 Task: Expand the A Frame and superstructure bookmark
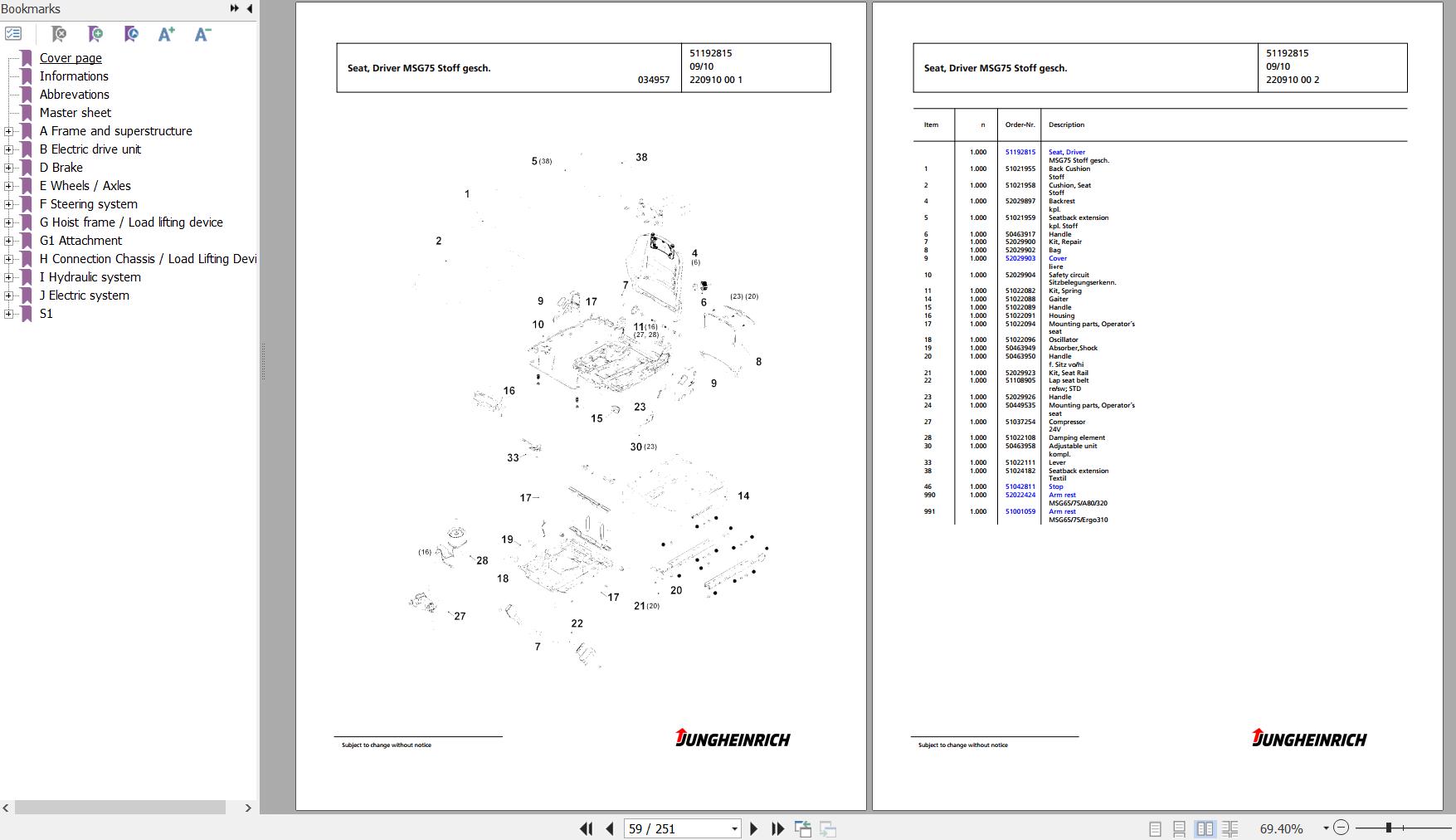pyautogui.click(x=8, y=131)
